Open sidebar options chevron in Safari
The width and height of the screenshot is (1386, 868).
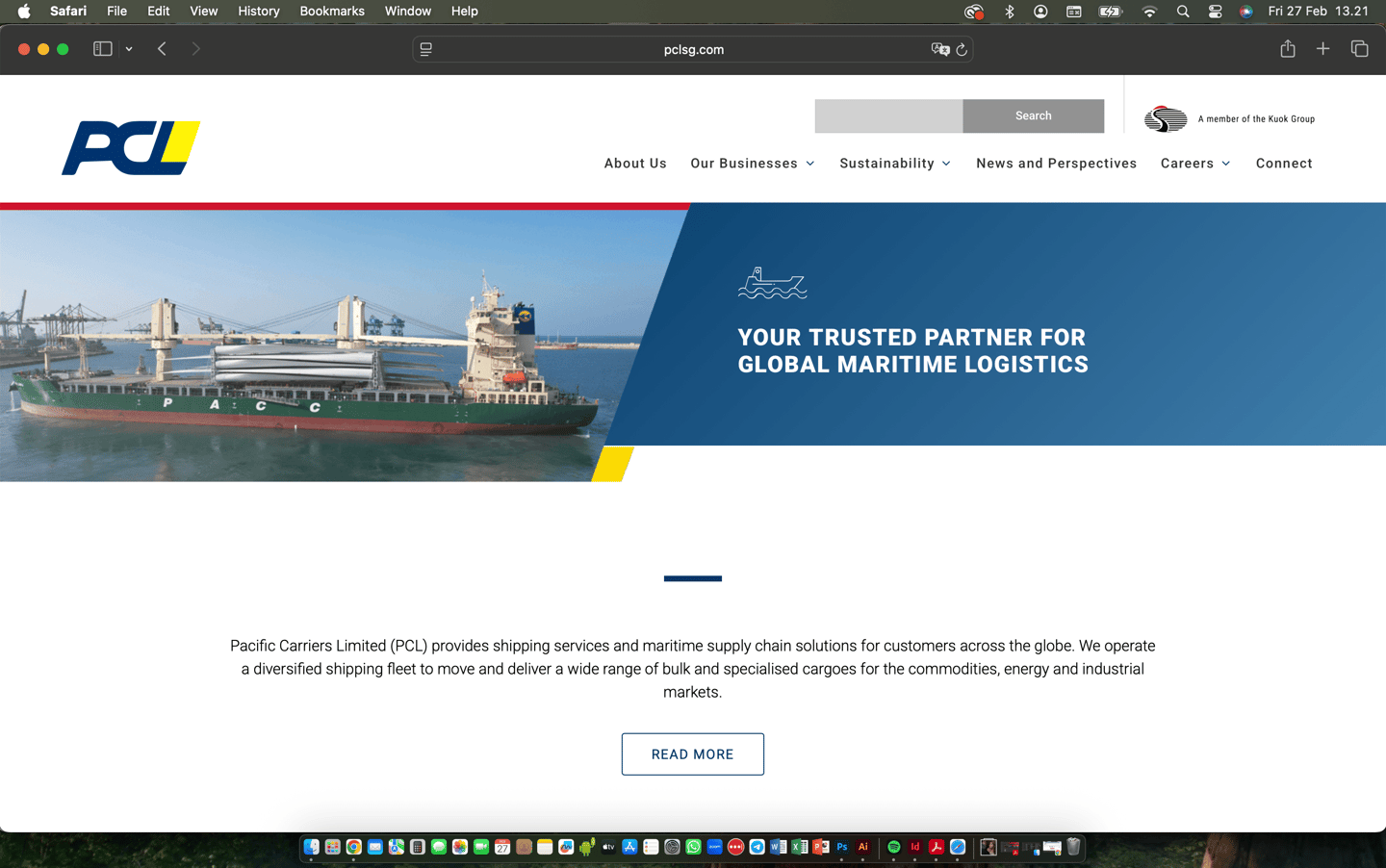129,49
